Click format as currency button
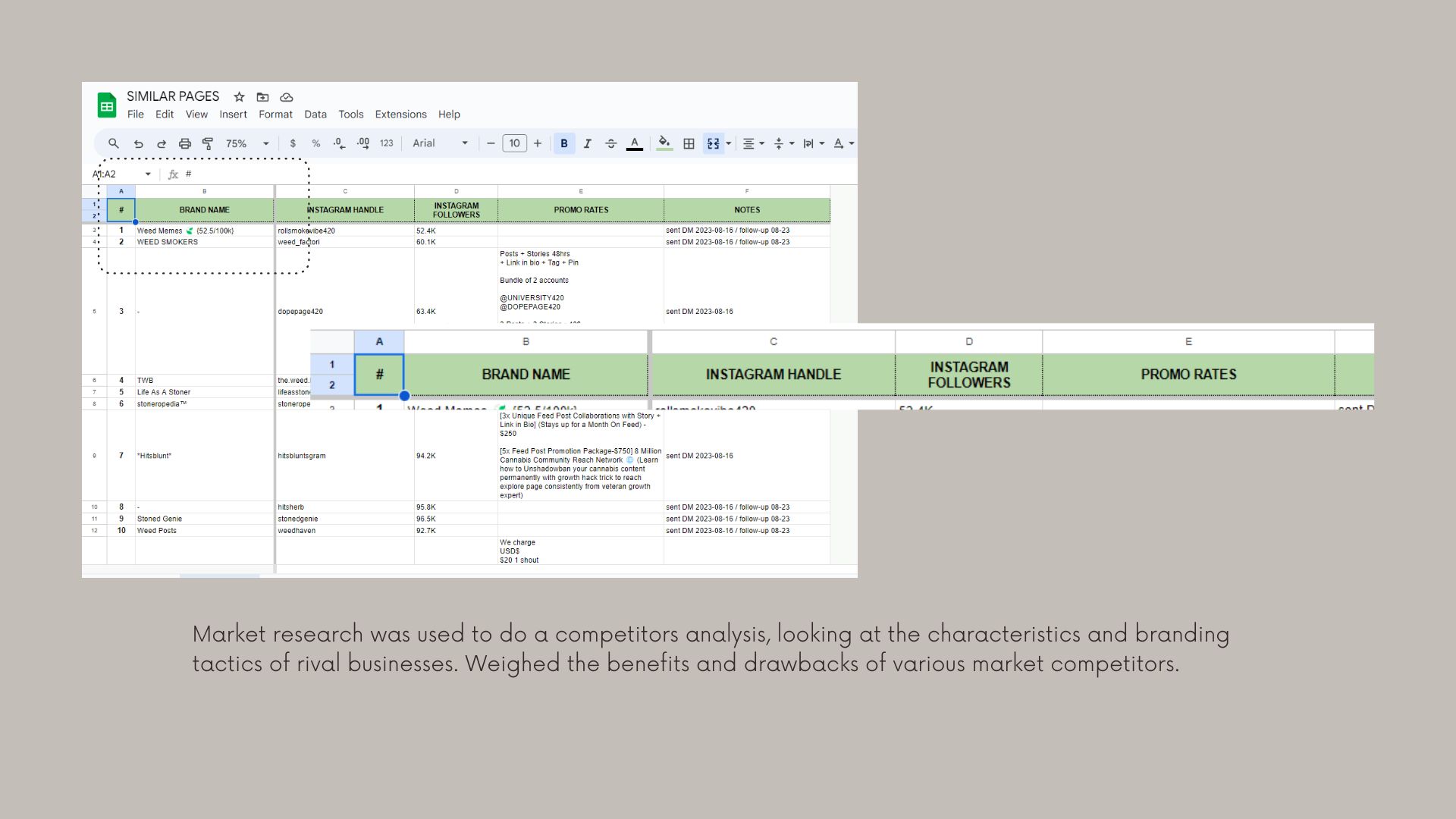 tap(293, 143)
